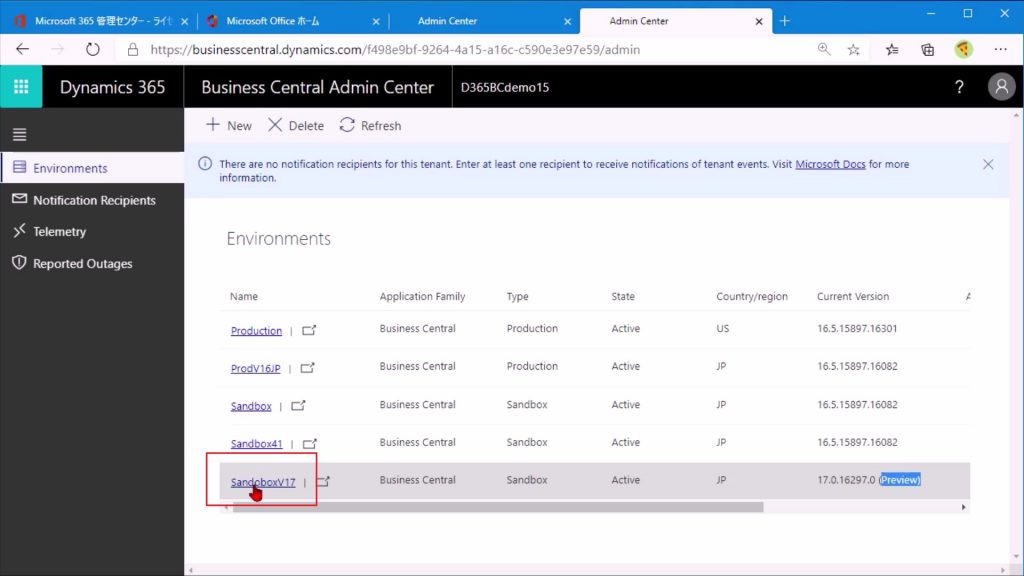Open ProdV16JP environment external link icon
1024x576 pixels.
(307, 368)
